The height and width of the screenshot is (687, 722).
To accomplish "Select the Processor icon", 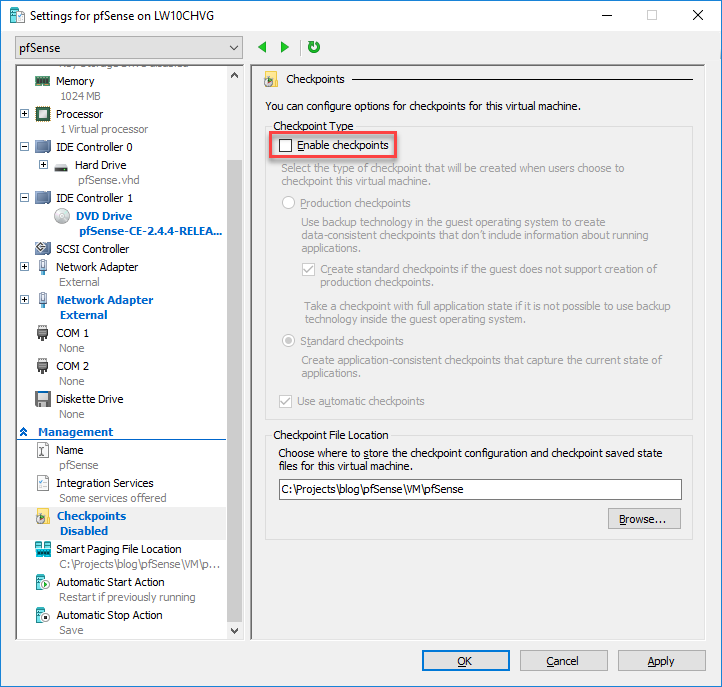I will [x=43, y=114].
